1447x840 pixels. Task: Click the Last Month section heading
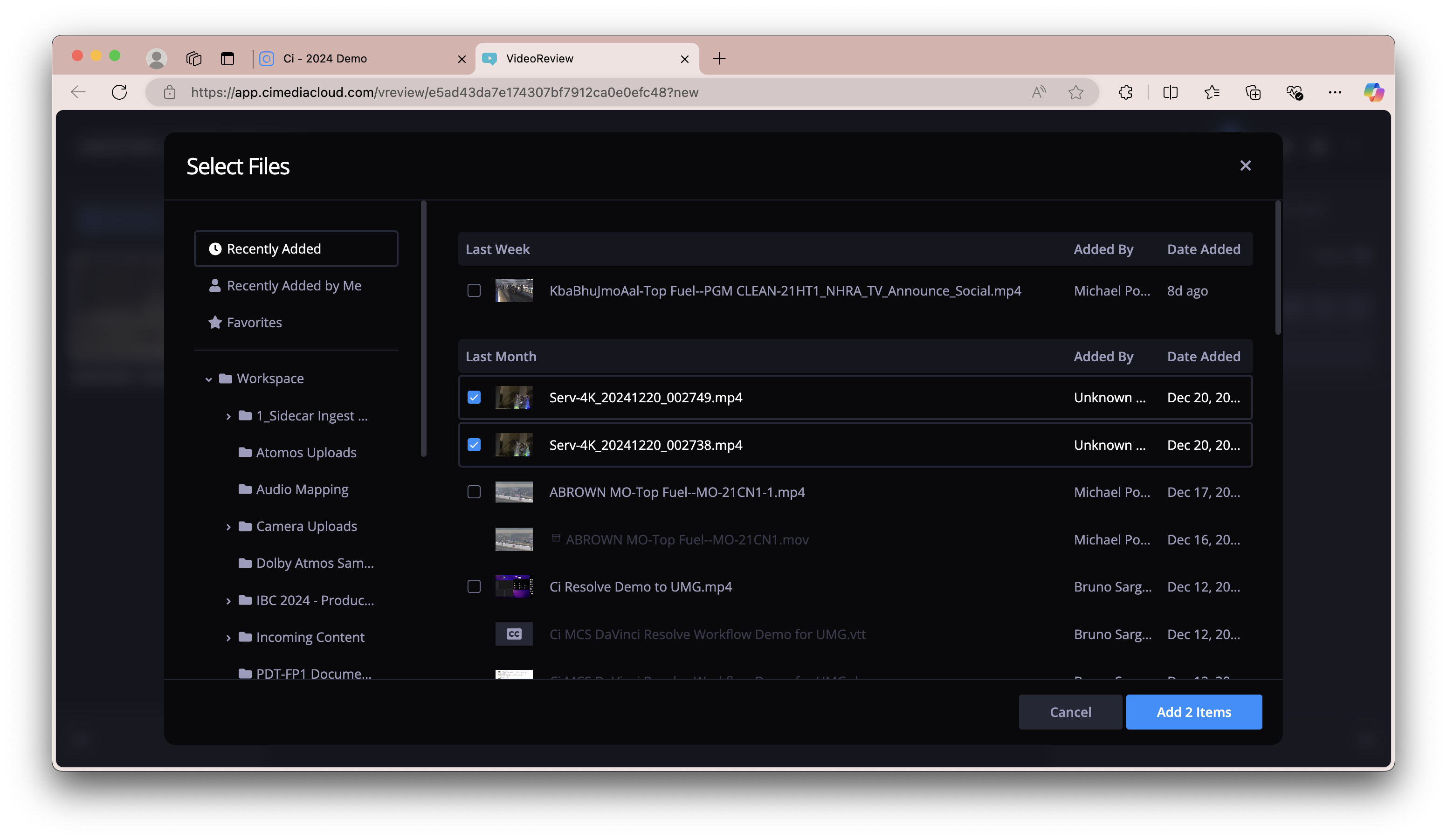(501, 357)
